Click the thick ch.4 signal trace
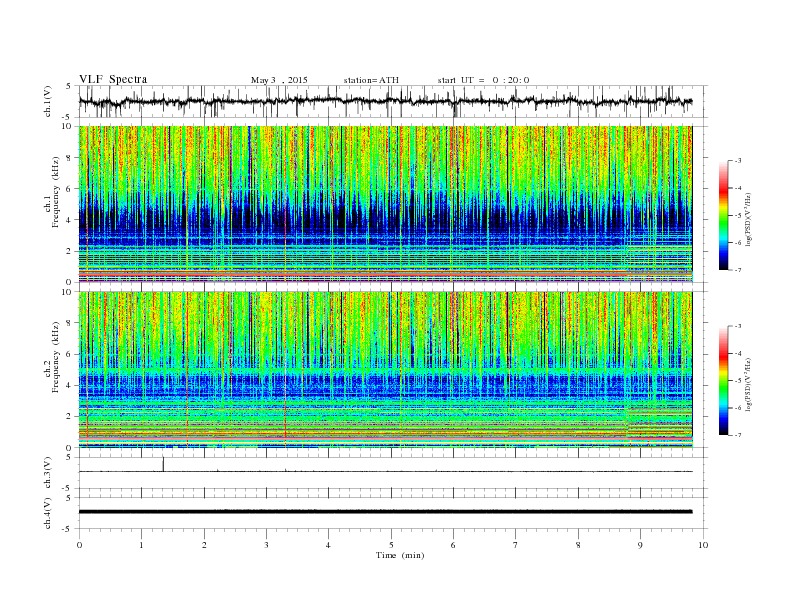792x612 pixels. 385,512
